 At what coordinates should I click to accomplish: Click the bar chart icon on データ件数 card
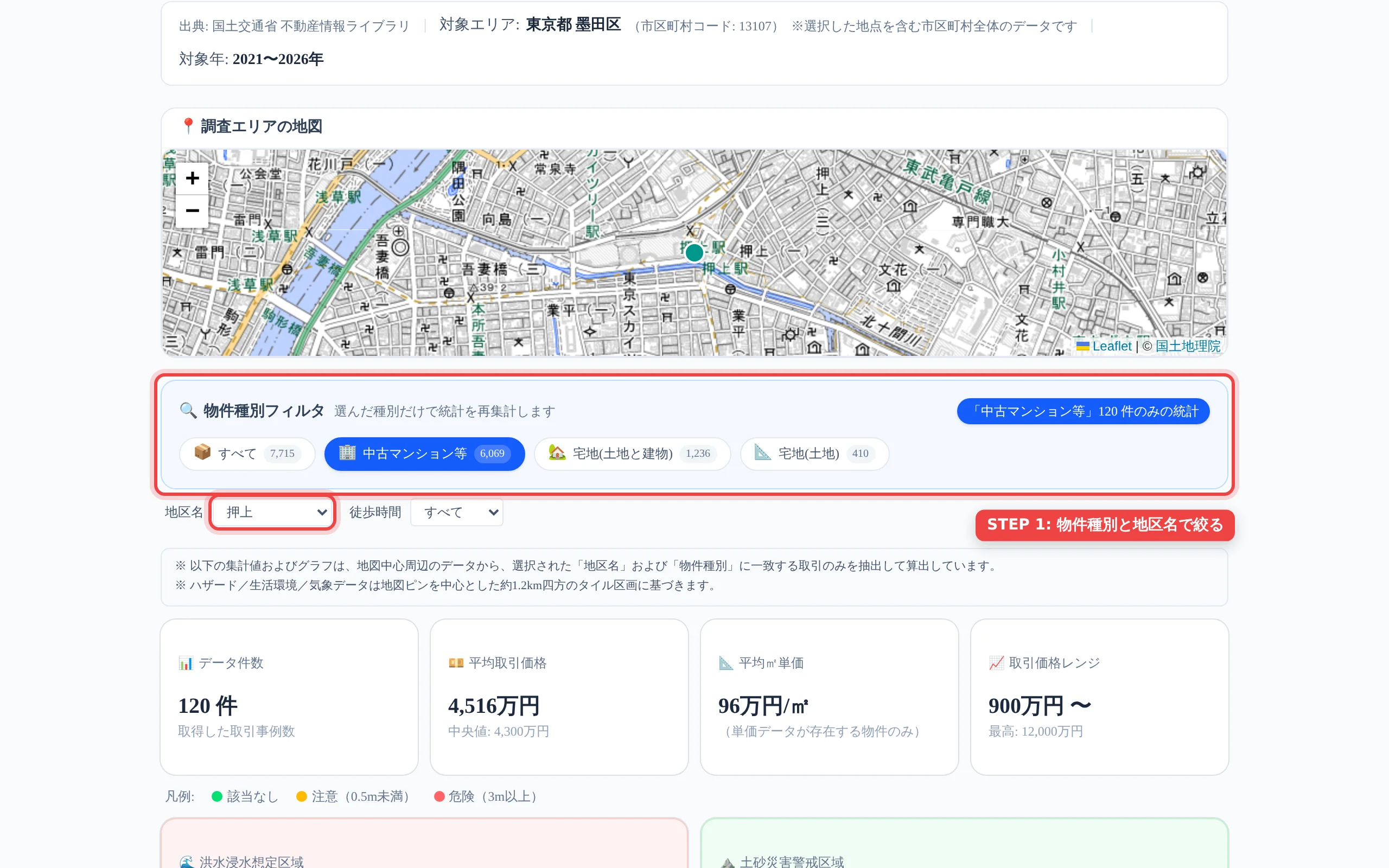coord(186,663)
